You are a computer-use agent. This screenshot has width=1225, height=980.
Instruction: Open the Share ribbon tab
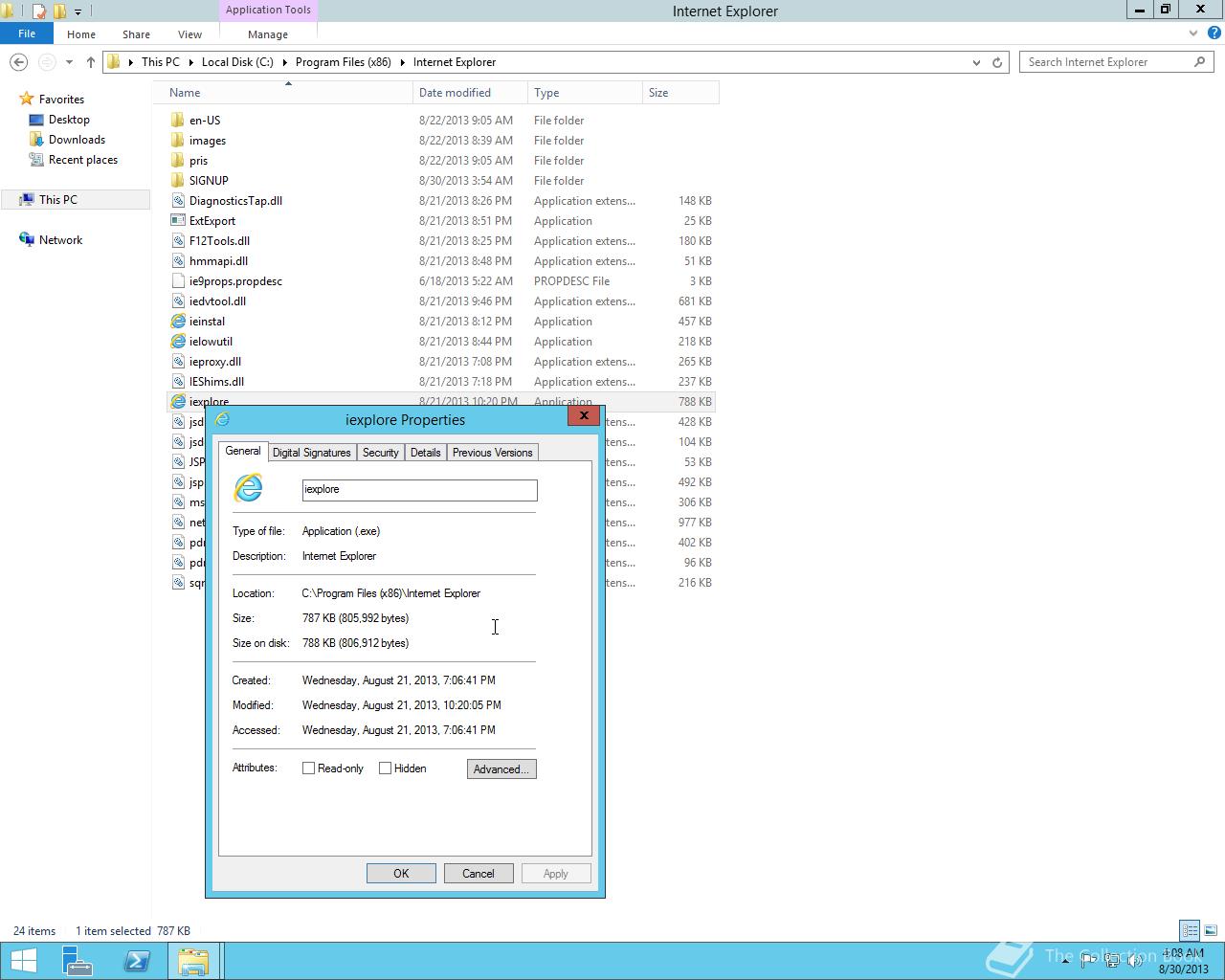click(x=136, y=34)
